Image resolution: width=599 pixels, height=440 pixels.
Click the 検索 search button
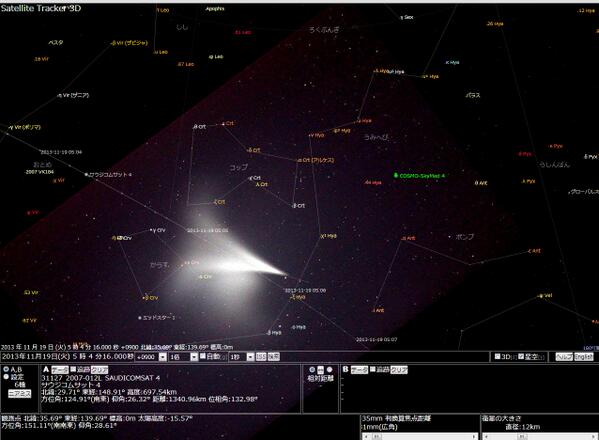(x=274, y=357)
